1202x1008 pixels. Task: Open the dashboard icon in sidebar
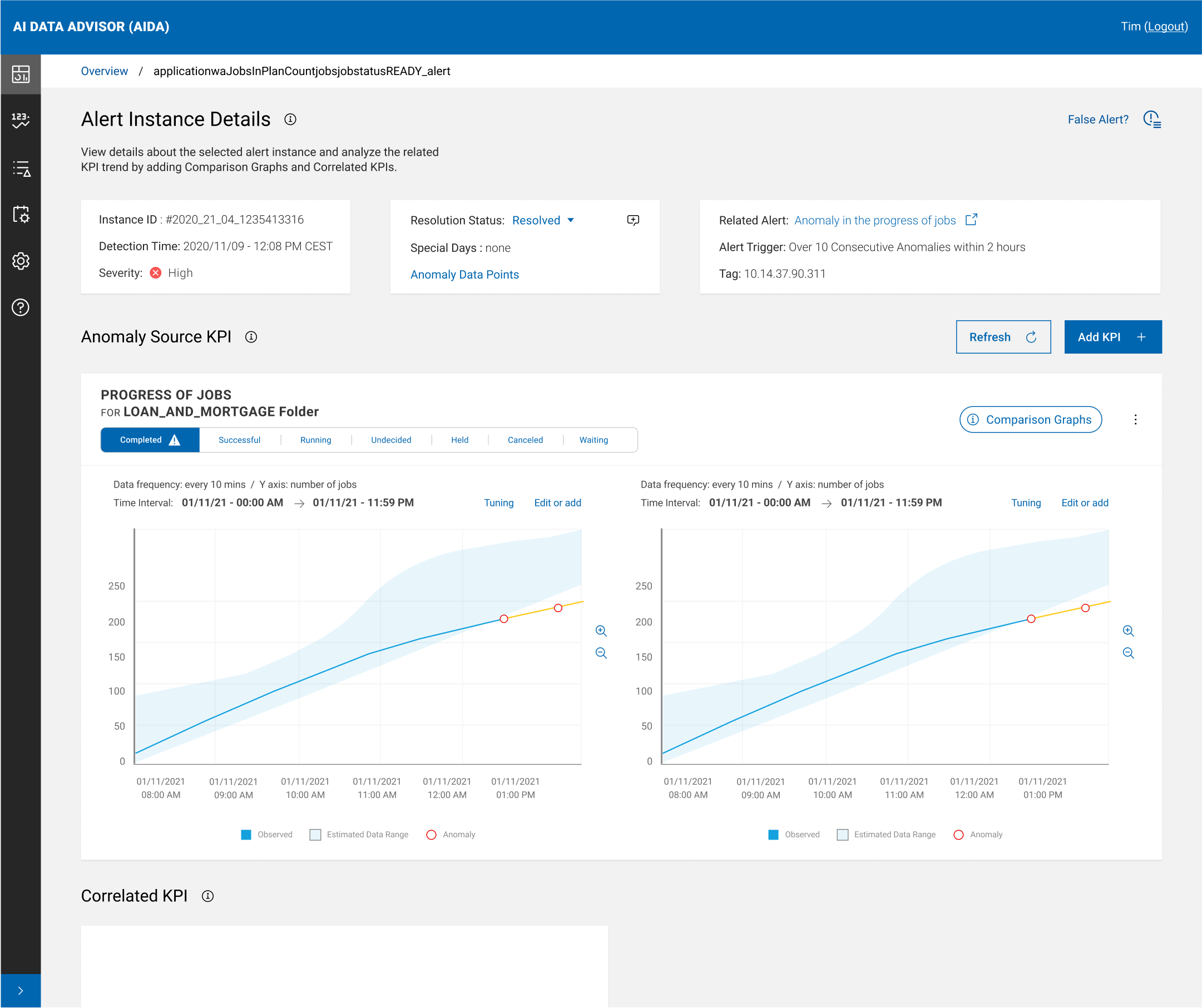[21, 74]
